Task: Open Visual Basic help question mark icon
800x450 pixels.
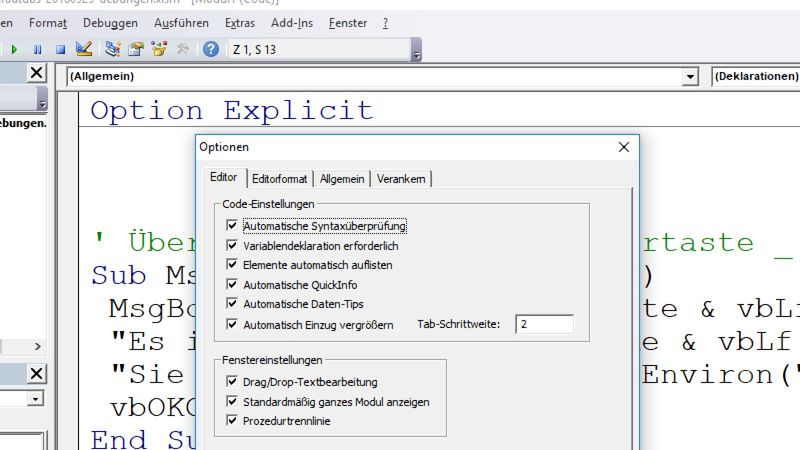Action: click(211, 49)
